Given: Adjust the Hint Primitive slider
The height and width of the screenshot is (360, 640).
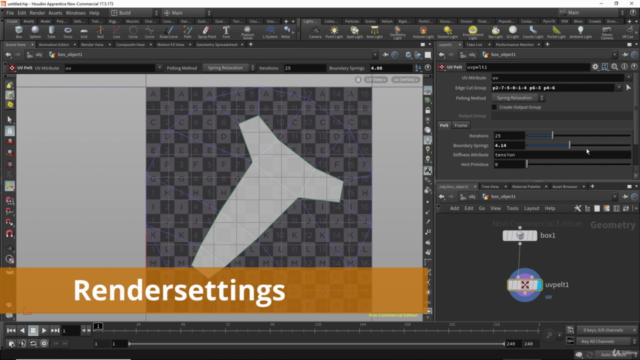Looking at the screenshot, I should (579, 164).
